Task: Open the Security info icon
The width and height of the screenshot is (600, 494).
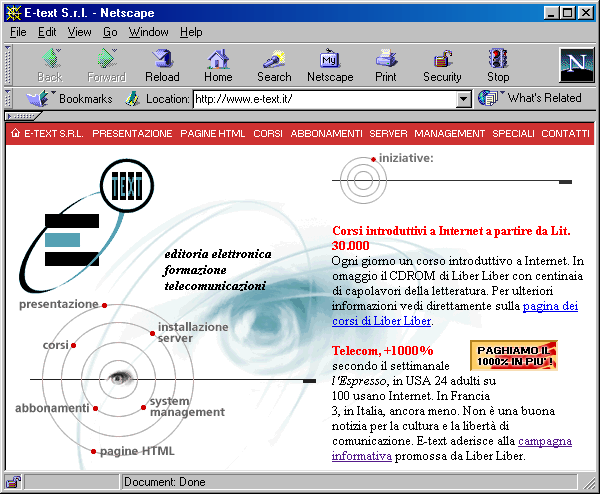Action: pos(442,65)
